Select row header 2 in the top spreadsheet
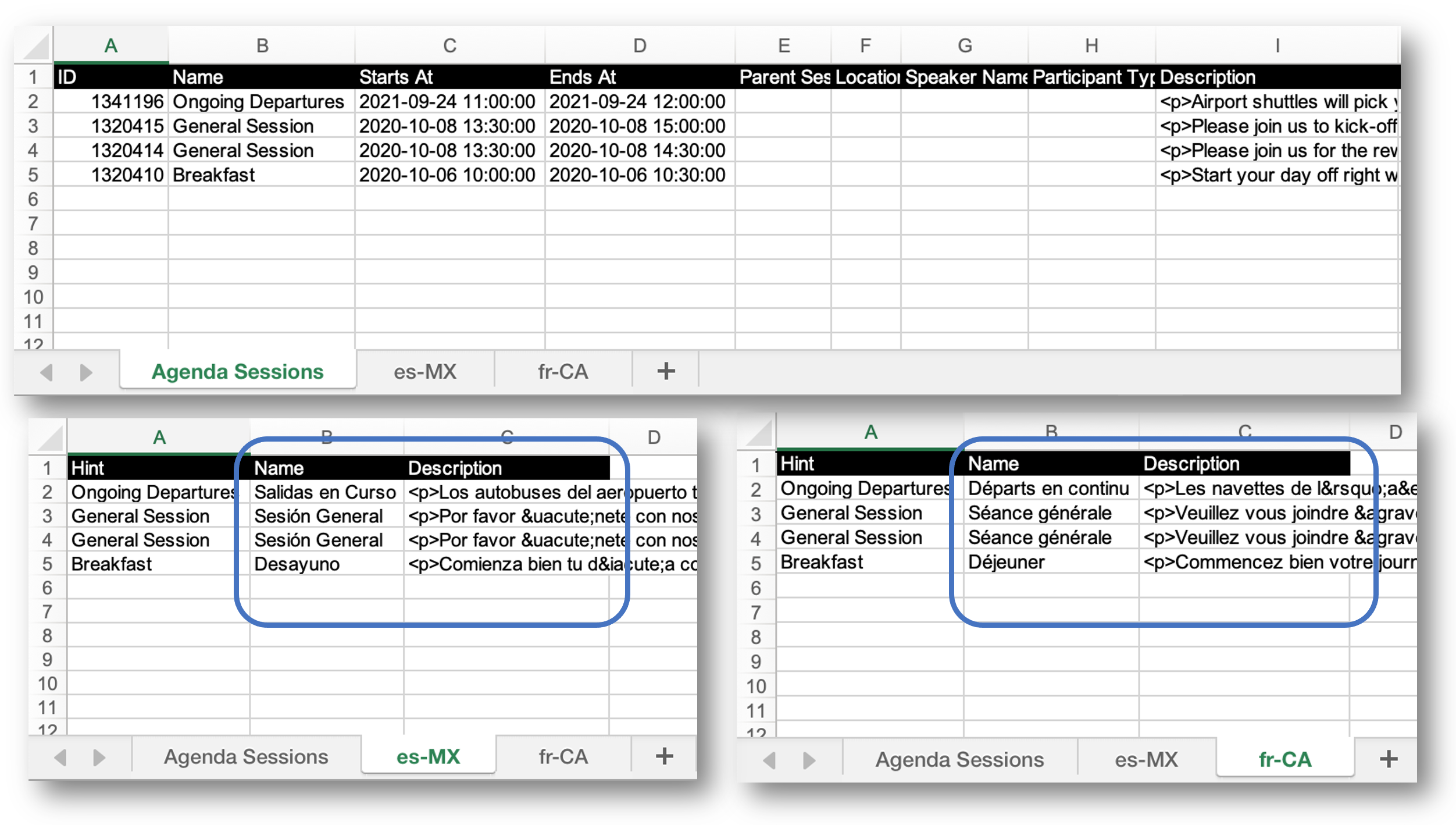This screenshot has height=825, width=1456. 33,101
